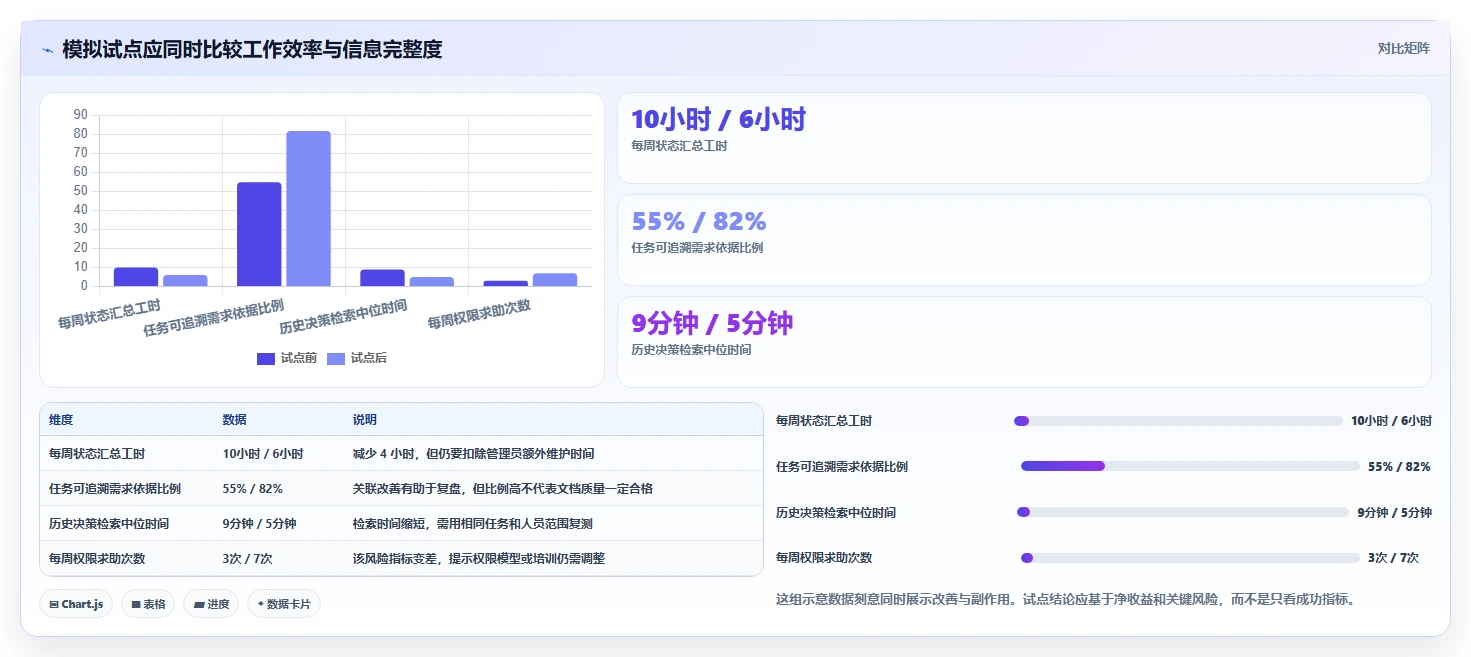1471x657 pixels.
Task: Click the chart axis label 历史决策检索中位时间
Action: point(343,317)
